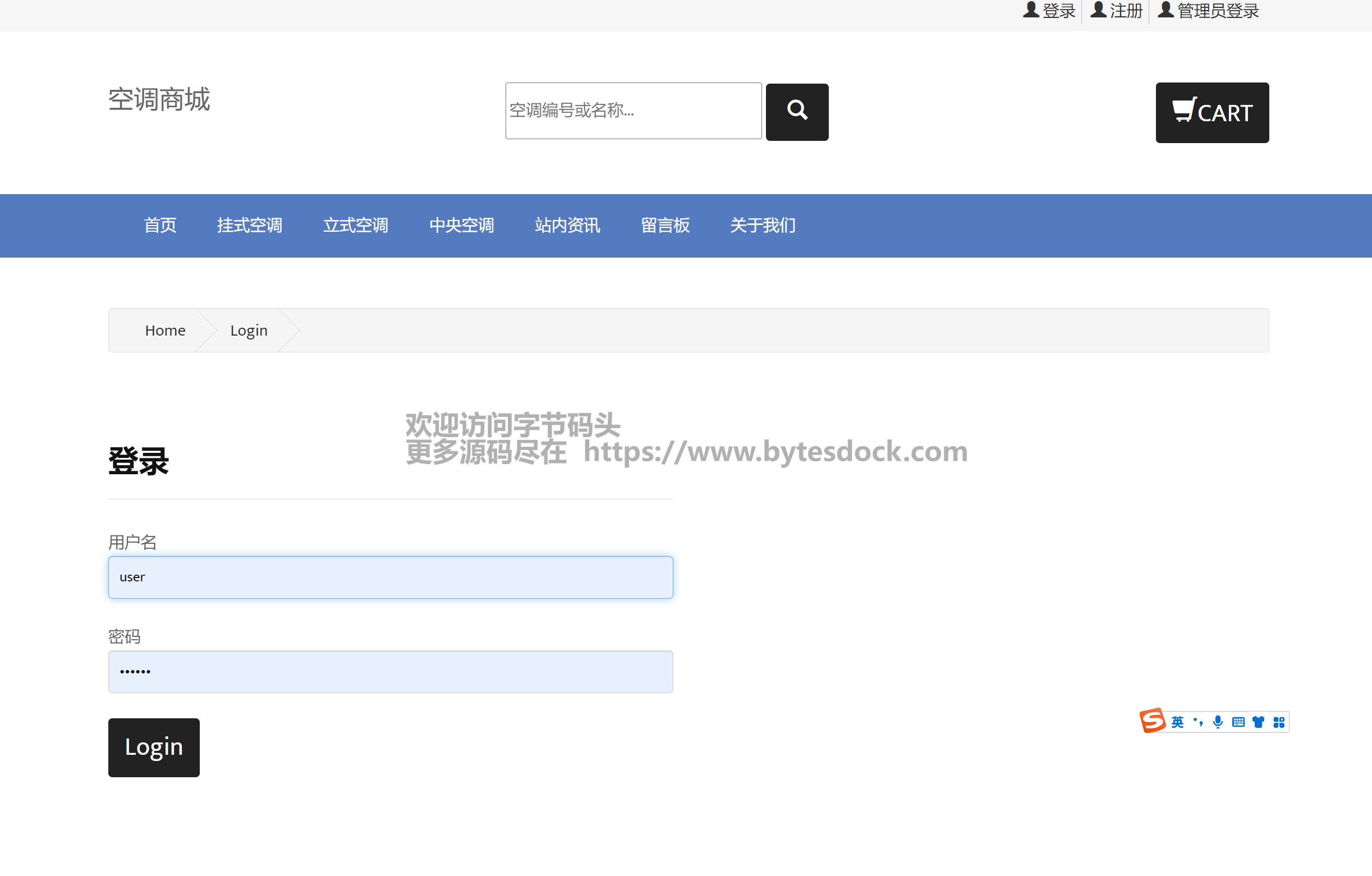Focus the 空调编号或名称 search box
The height and width of the screenshot is (876, 1372).
click(633, 111)
